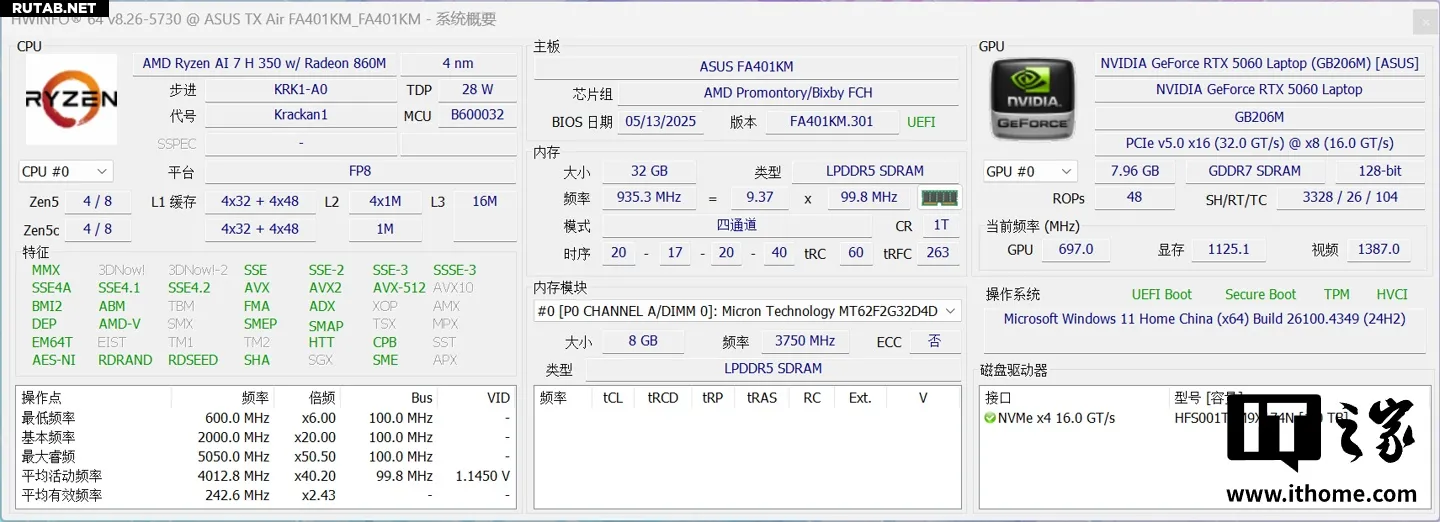Click the green memory module icon

point(939,198)
